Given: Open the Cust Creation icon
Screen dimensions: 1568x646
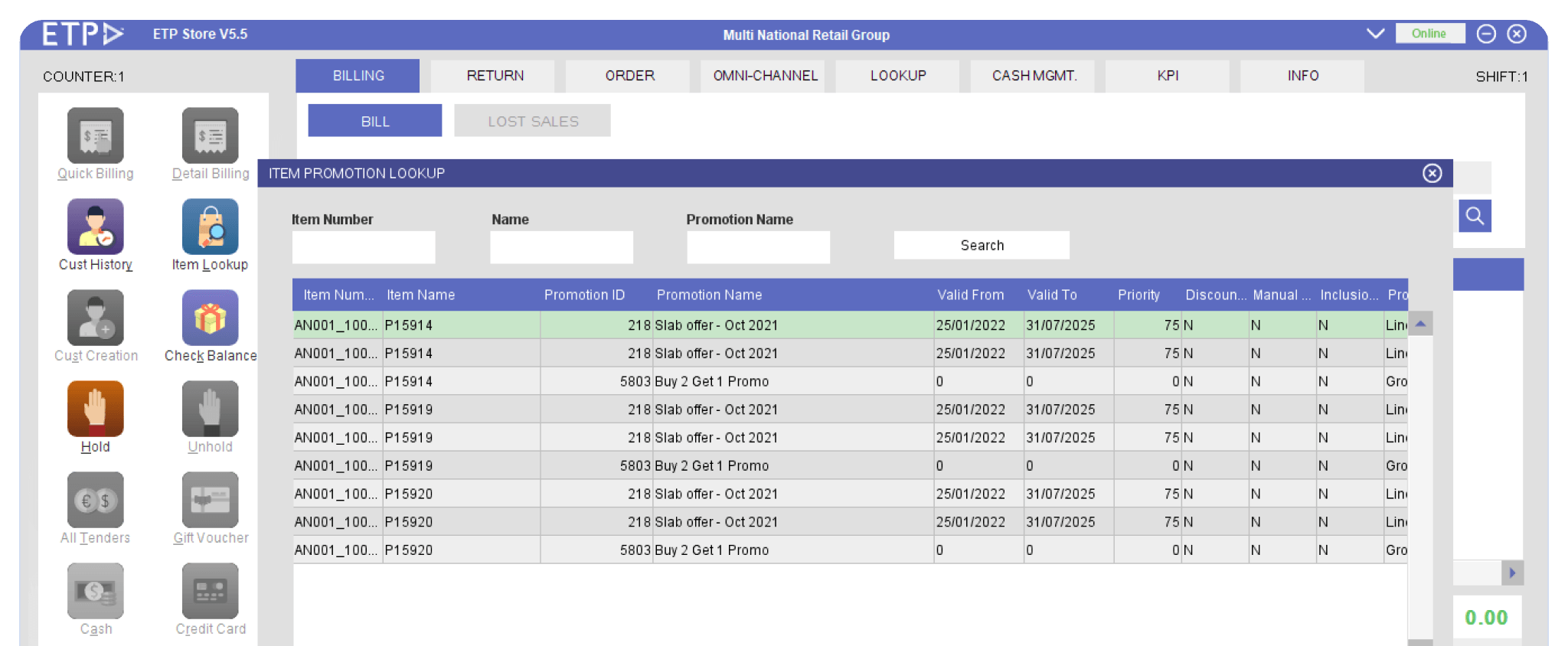Looking at the screenshot, I should [95, 318].
